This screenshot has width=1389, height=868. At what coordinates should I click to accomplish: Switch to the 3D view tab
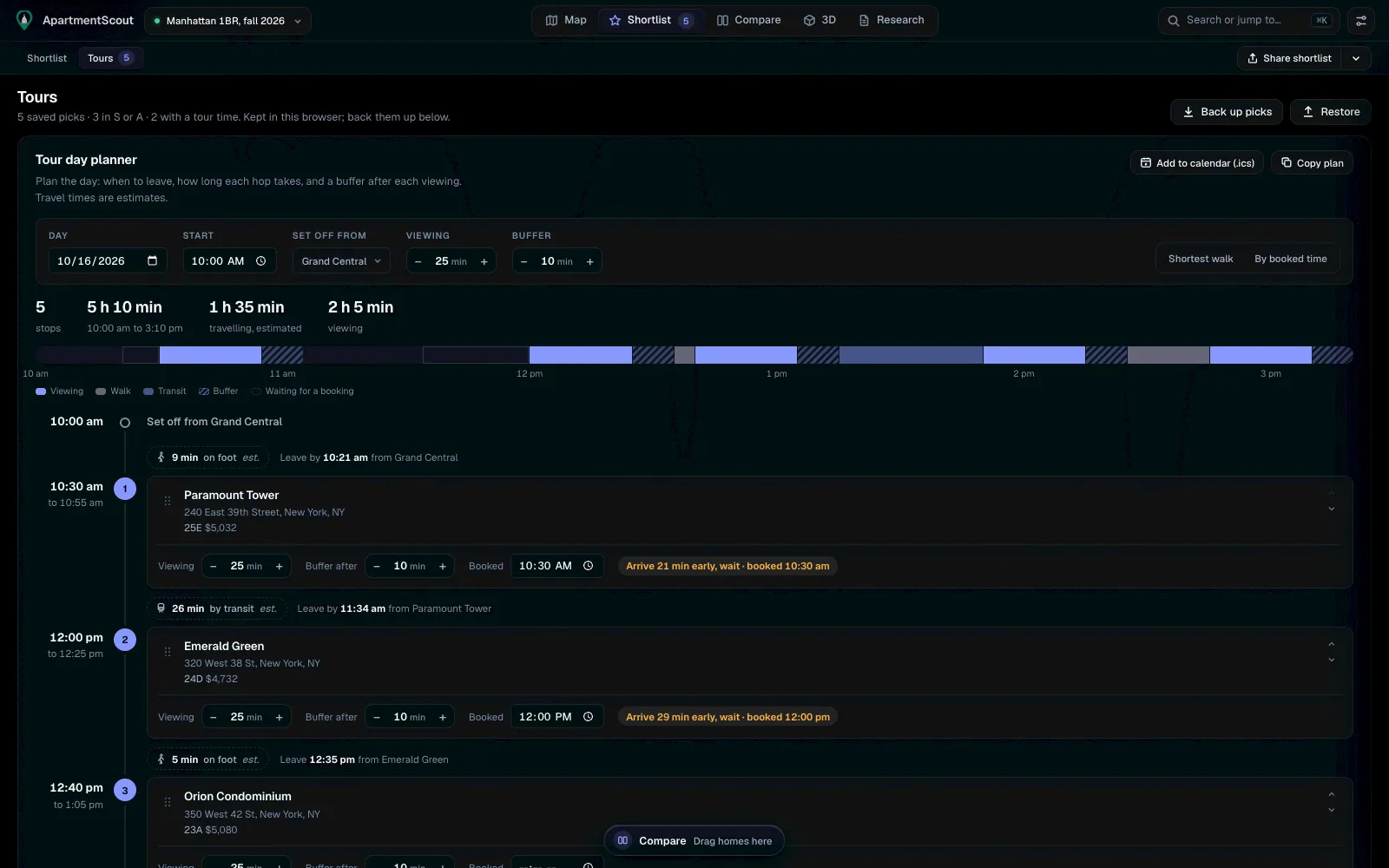click(x=820, y=20)
